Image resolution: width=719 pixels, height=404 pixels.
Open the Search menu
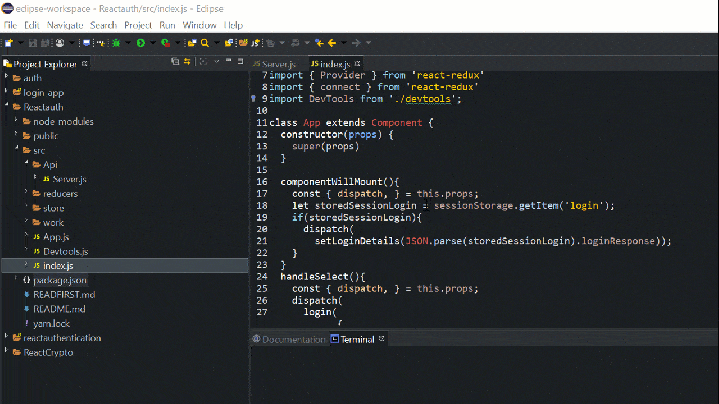103,25
